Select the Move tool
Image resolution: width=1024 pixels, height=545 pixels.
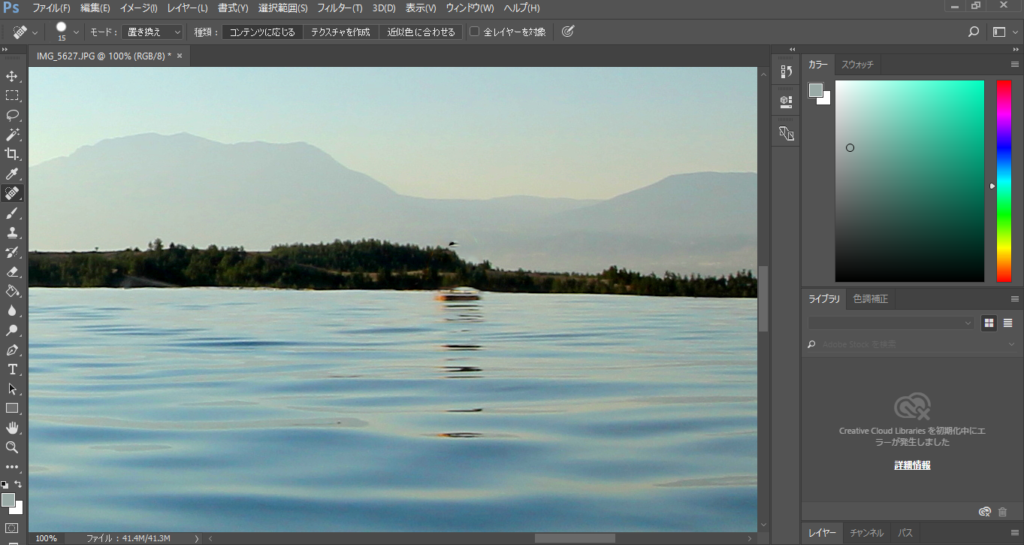click(x=12, y=76)
